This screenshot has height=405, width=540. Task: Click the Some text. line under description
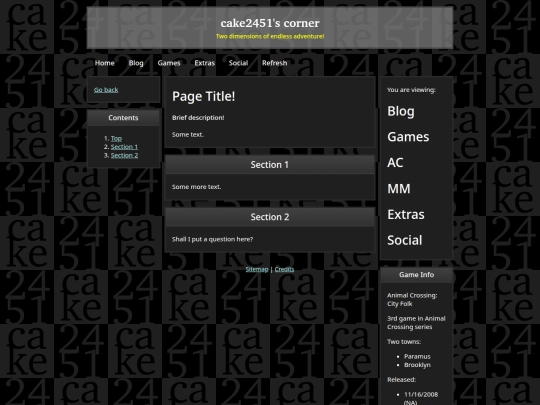(x=188, y=135)
